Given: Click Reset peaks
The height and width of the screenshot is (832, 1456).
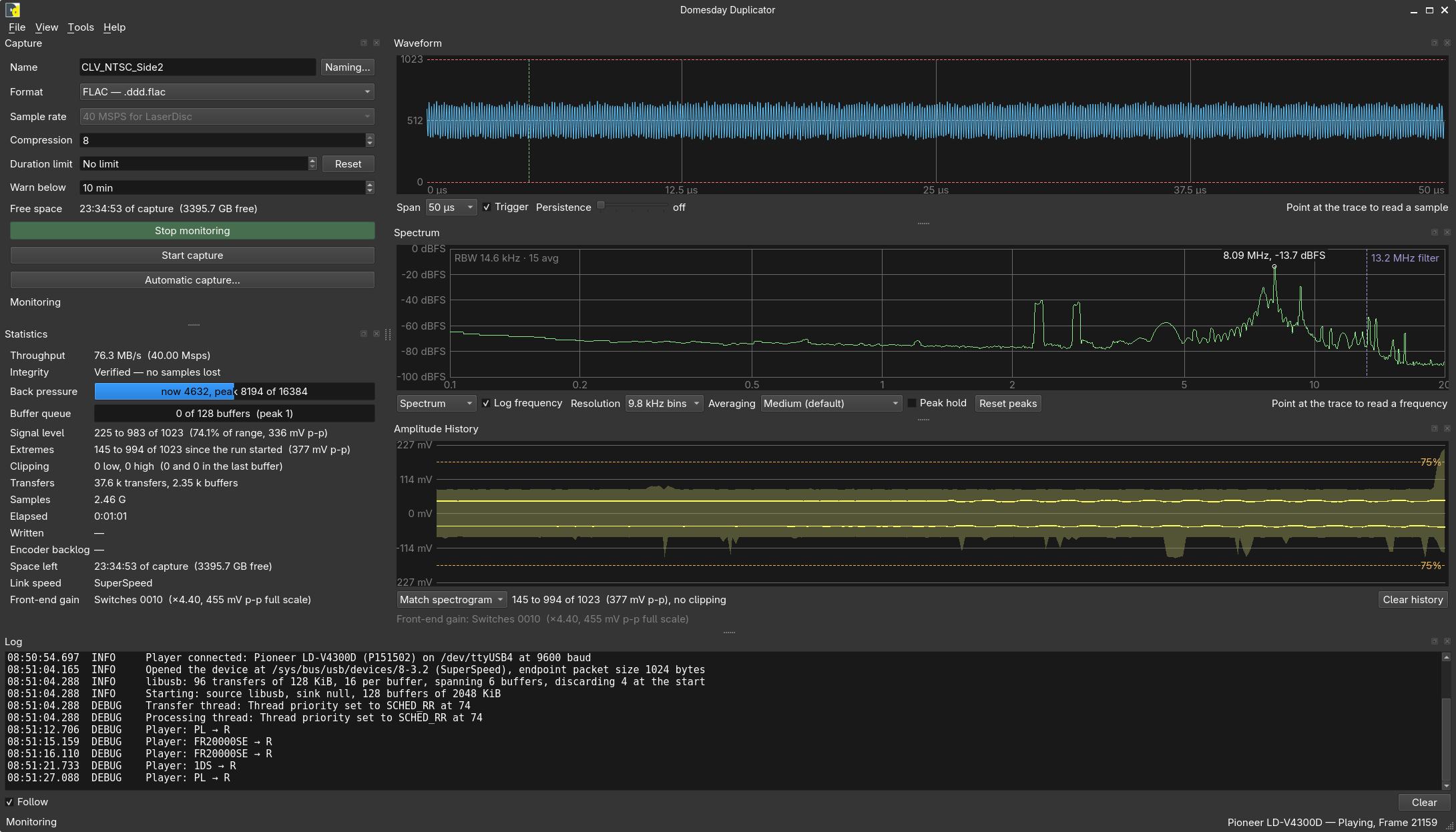Looking at the screenshot, I should tap(1008, 404).
